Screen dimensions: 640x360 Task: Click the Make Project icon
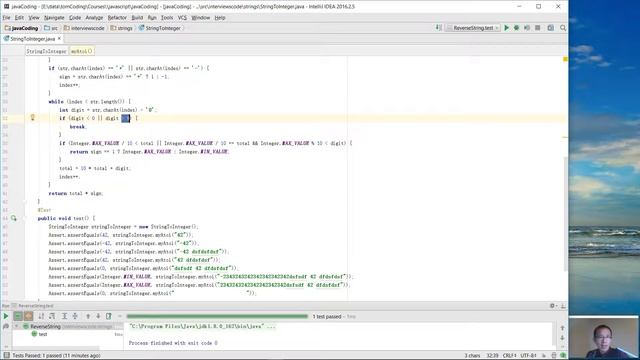pos(438,28)
